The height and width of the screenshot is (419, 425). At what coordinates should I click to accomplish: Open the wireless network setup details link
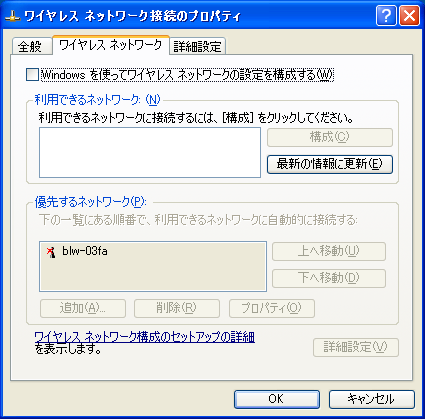click(145, 337)
